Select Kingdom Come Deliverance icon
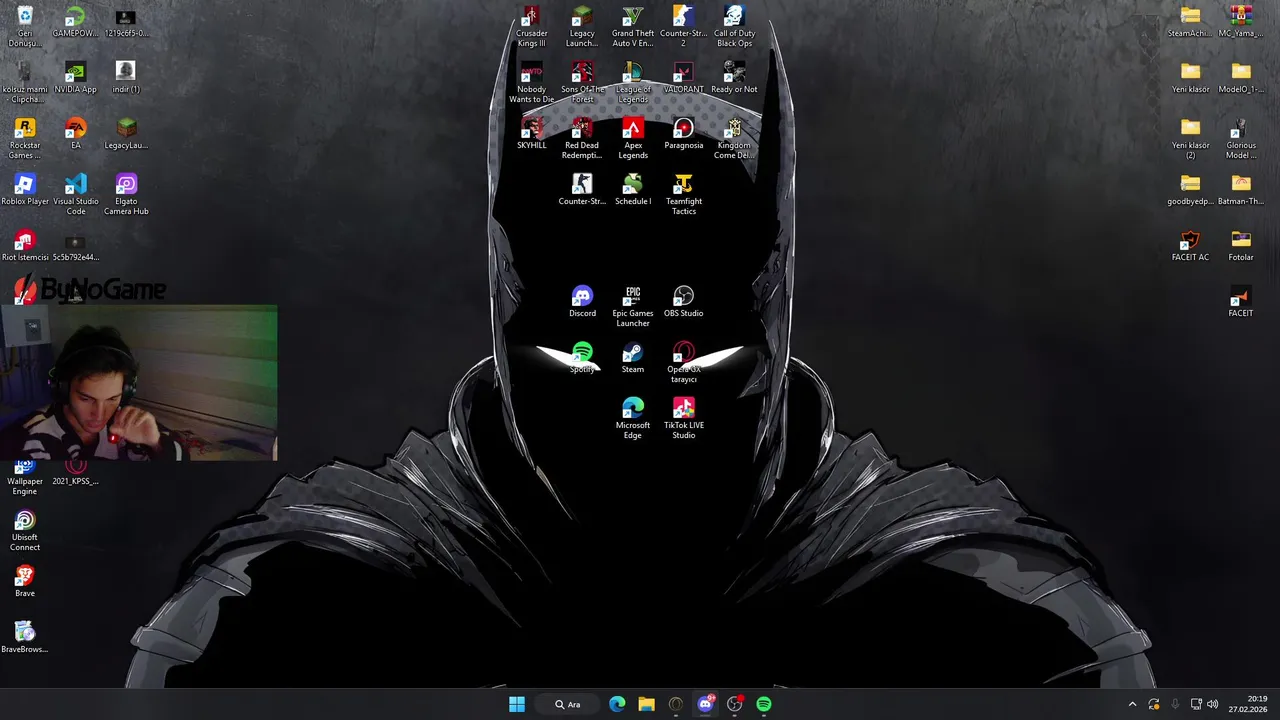 point(734,139)
